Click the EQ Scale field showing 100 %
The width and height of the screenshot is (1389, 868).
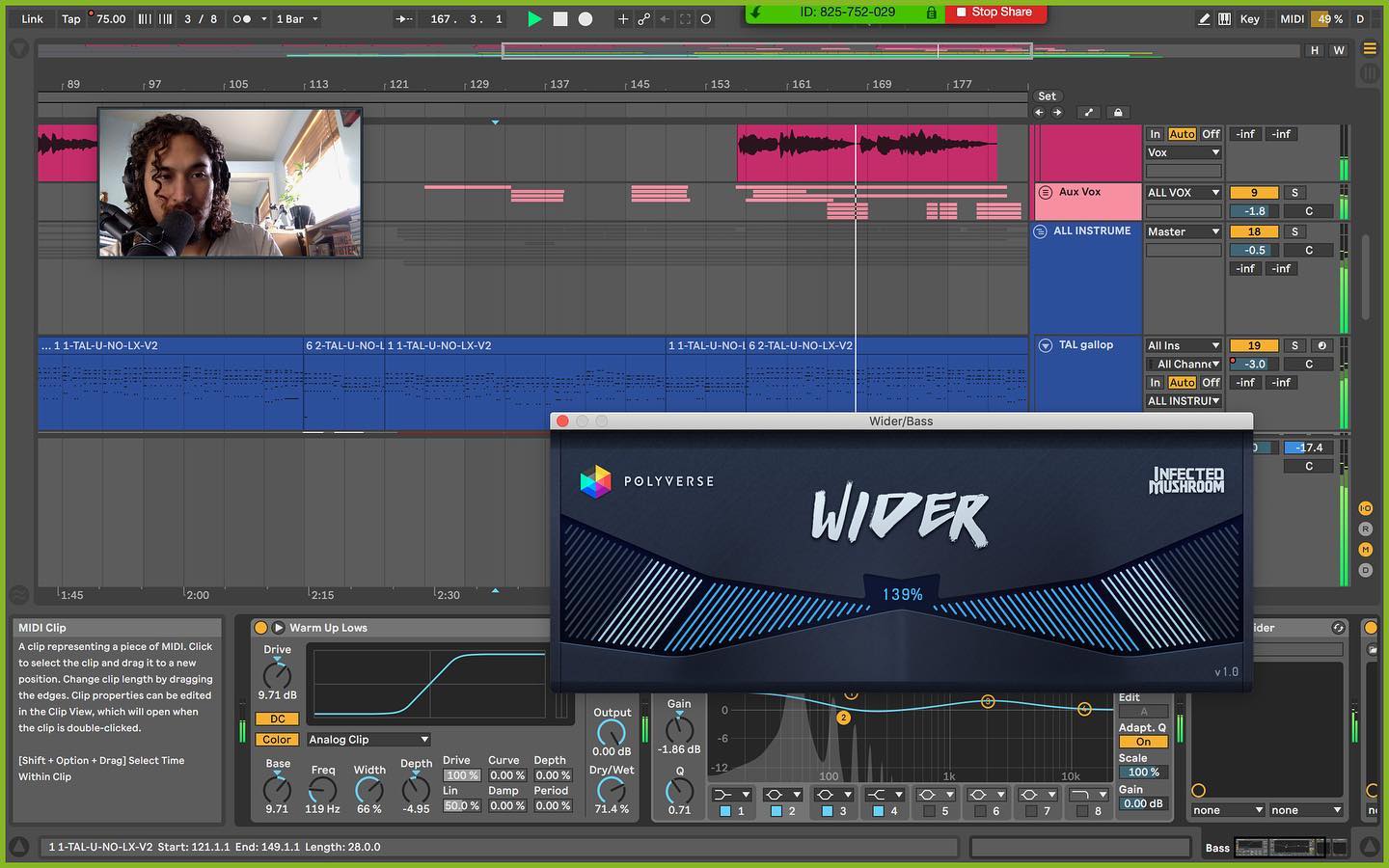[1143, 773]
